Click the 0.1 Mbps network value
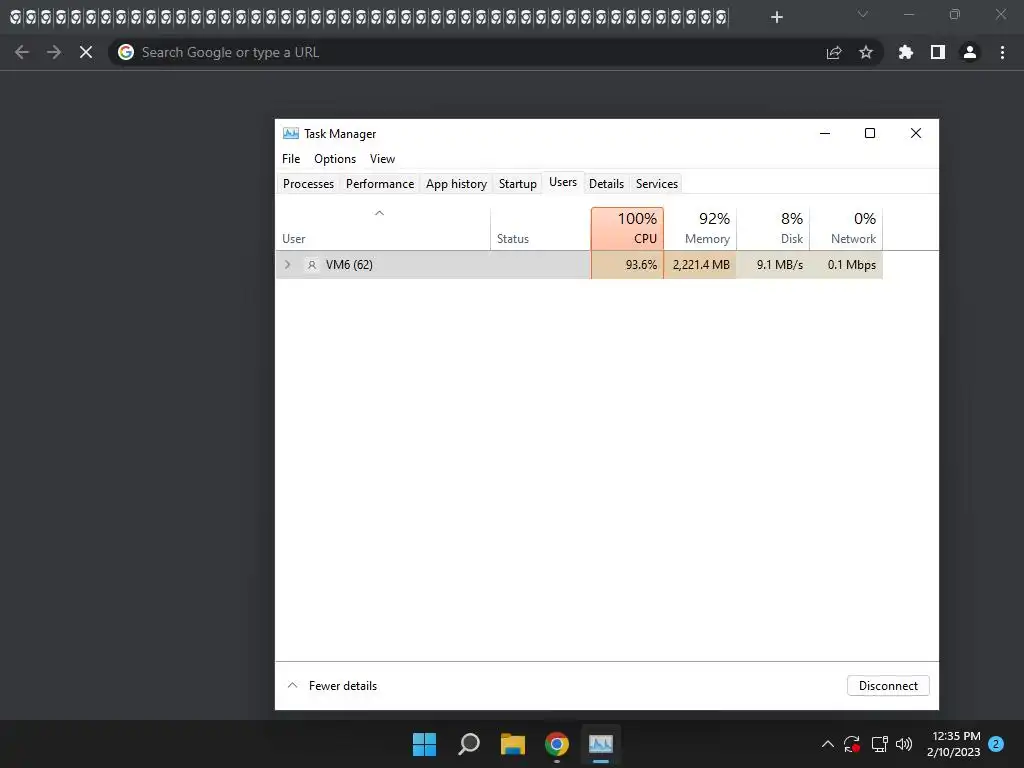 (x=852, y=264)
